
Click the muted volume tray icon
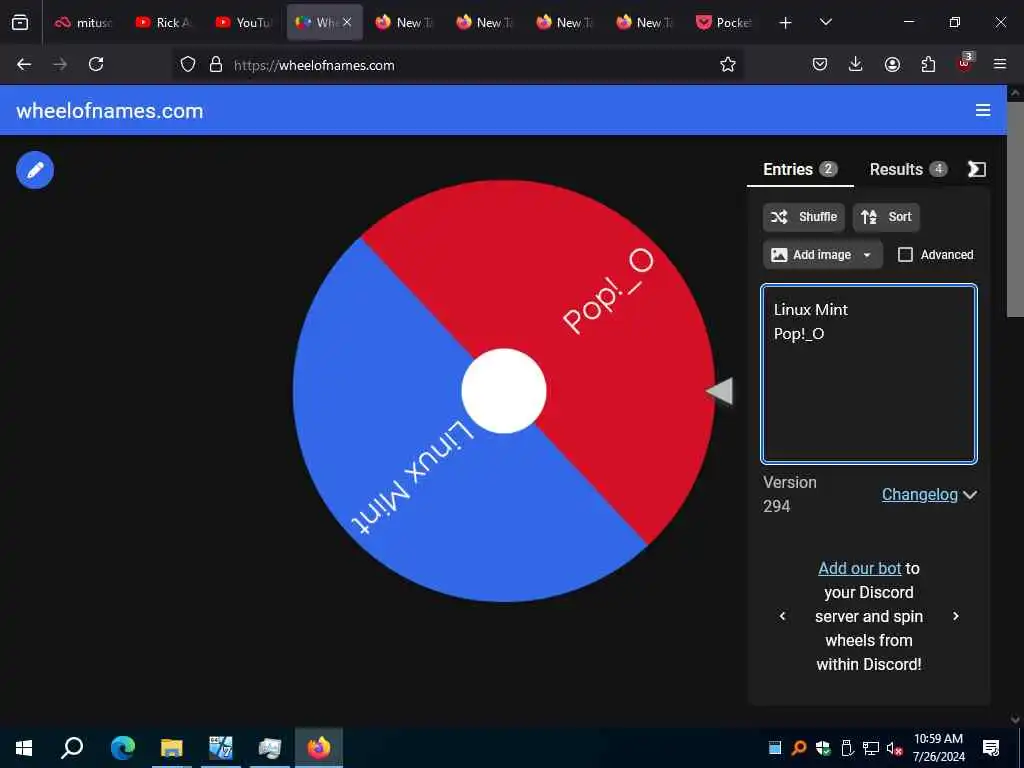tap(894, 748)
